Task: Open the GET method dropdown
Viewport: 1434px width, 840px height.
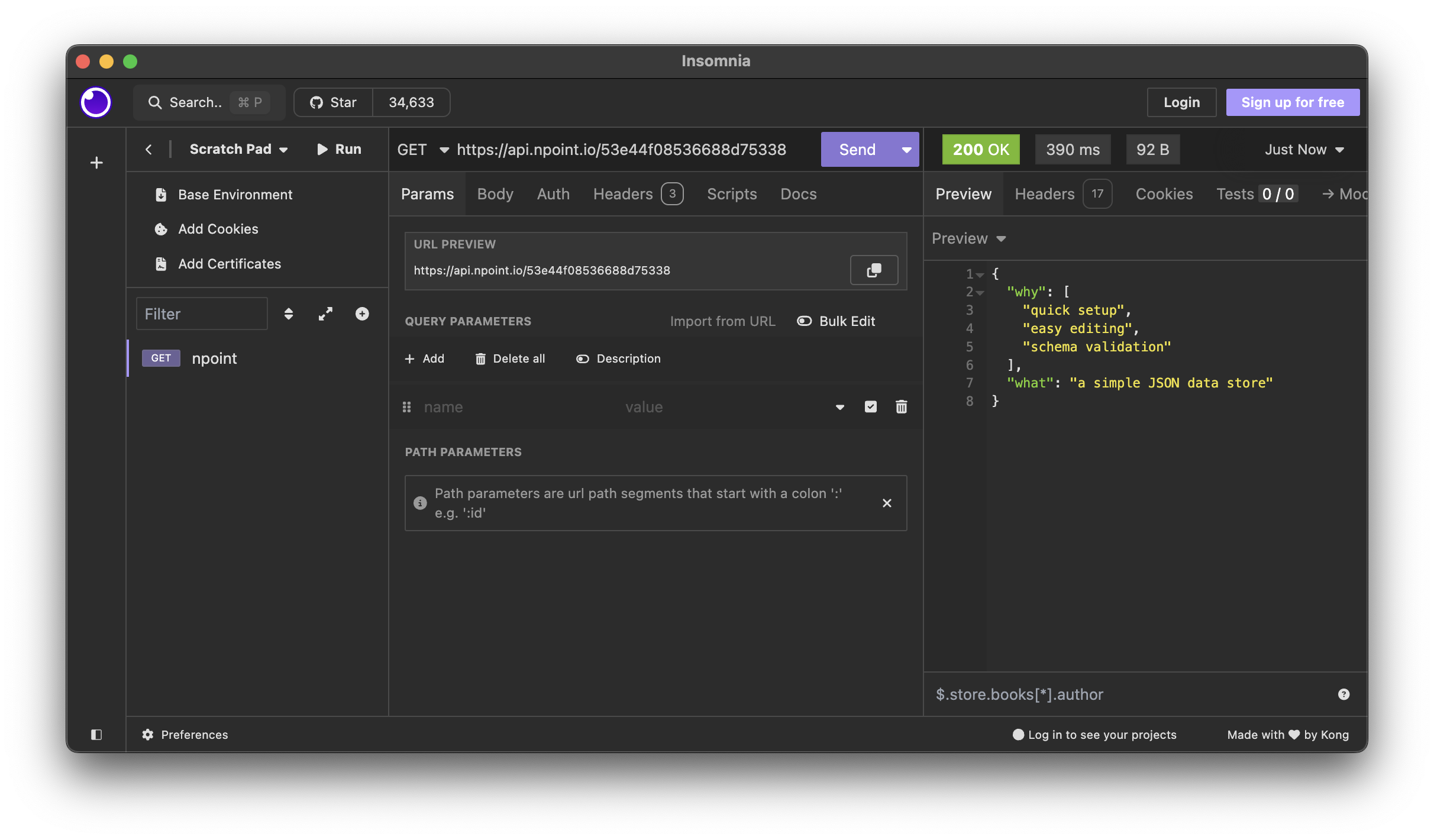Action: pos(422,150)
